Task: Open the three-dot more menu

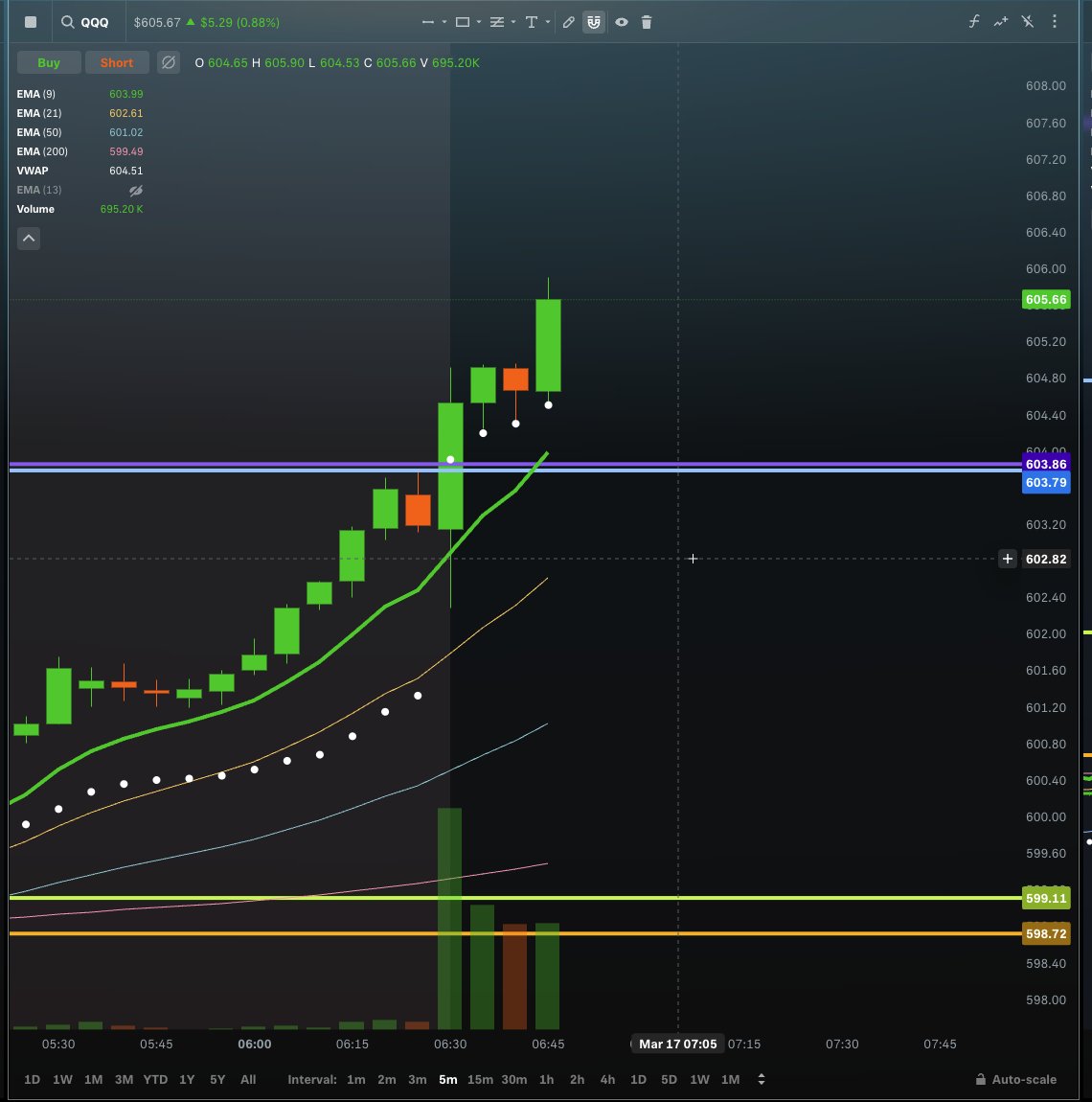Action: pyautogui.click(x=1055, y=22)
